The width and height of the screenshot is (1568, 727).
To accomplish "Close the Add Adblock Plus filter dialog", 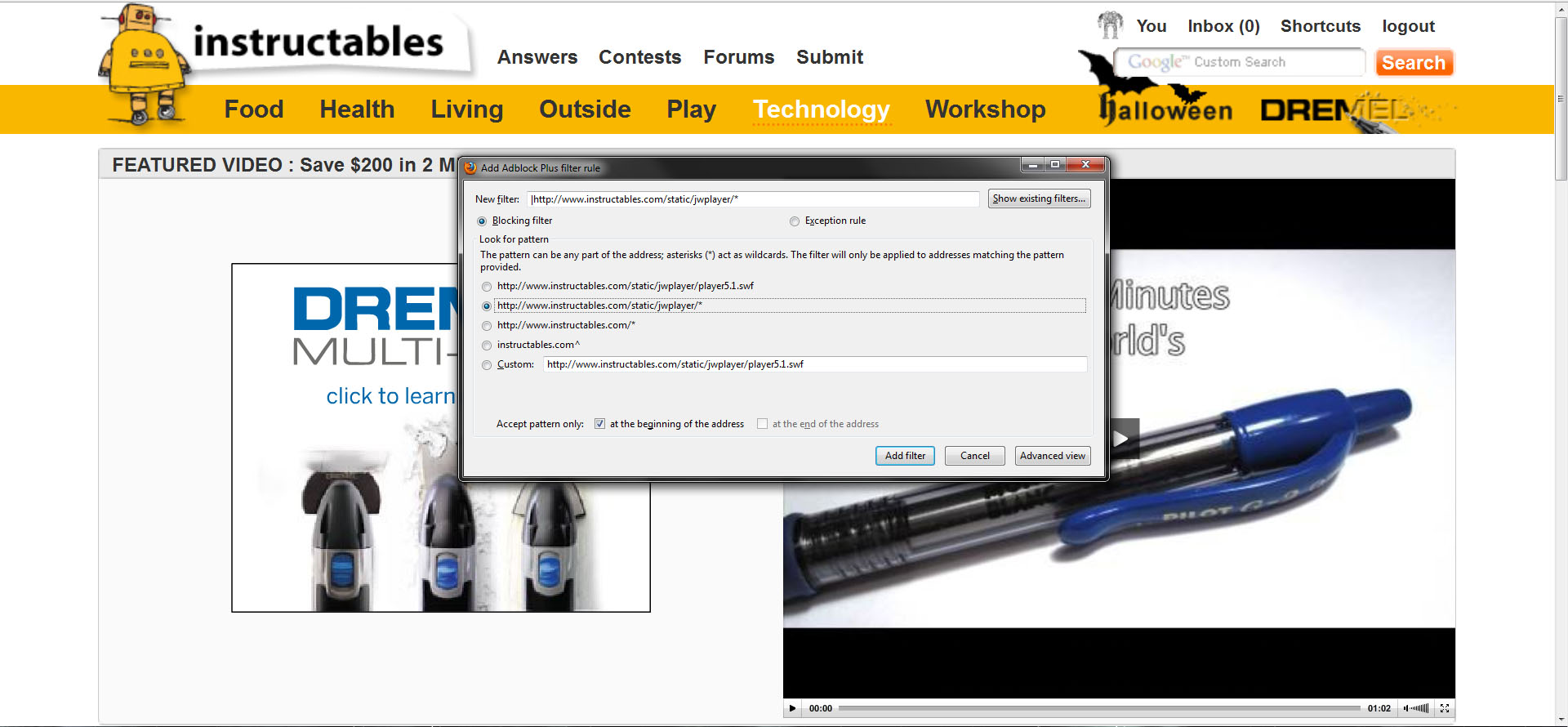I will click(x=1086, y=164).
